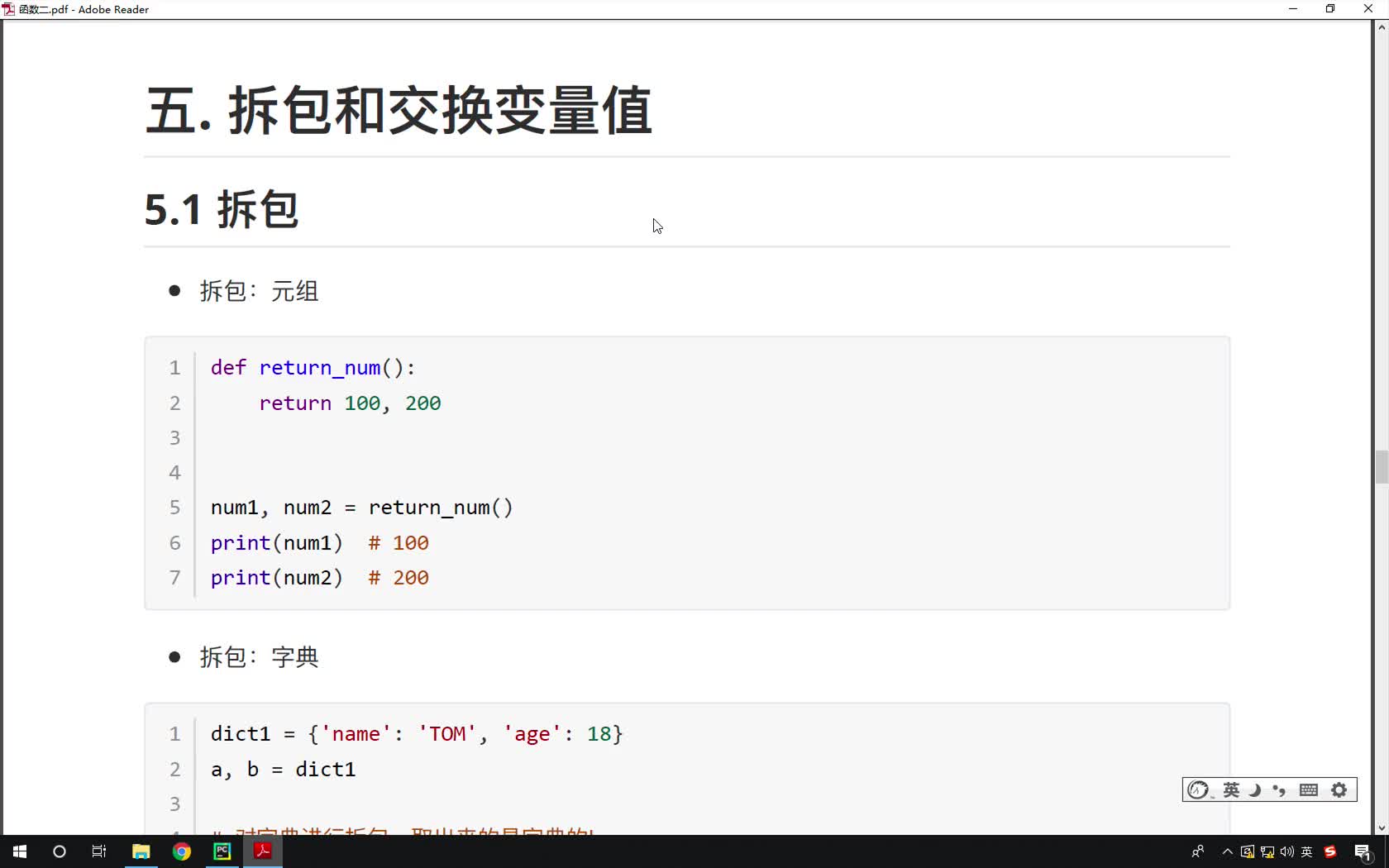Click the Cortana search circle
The image size is (1389, 868).
pos(60,851)
